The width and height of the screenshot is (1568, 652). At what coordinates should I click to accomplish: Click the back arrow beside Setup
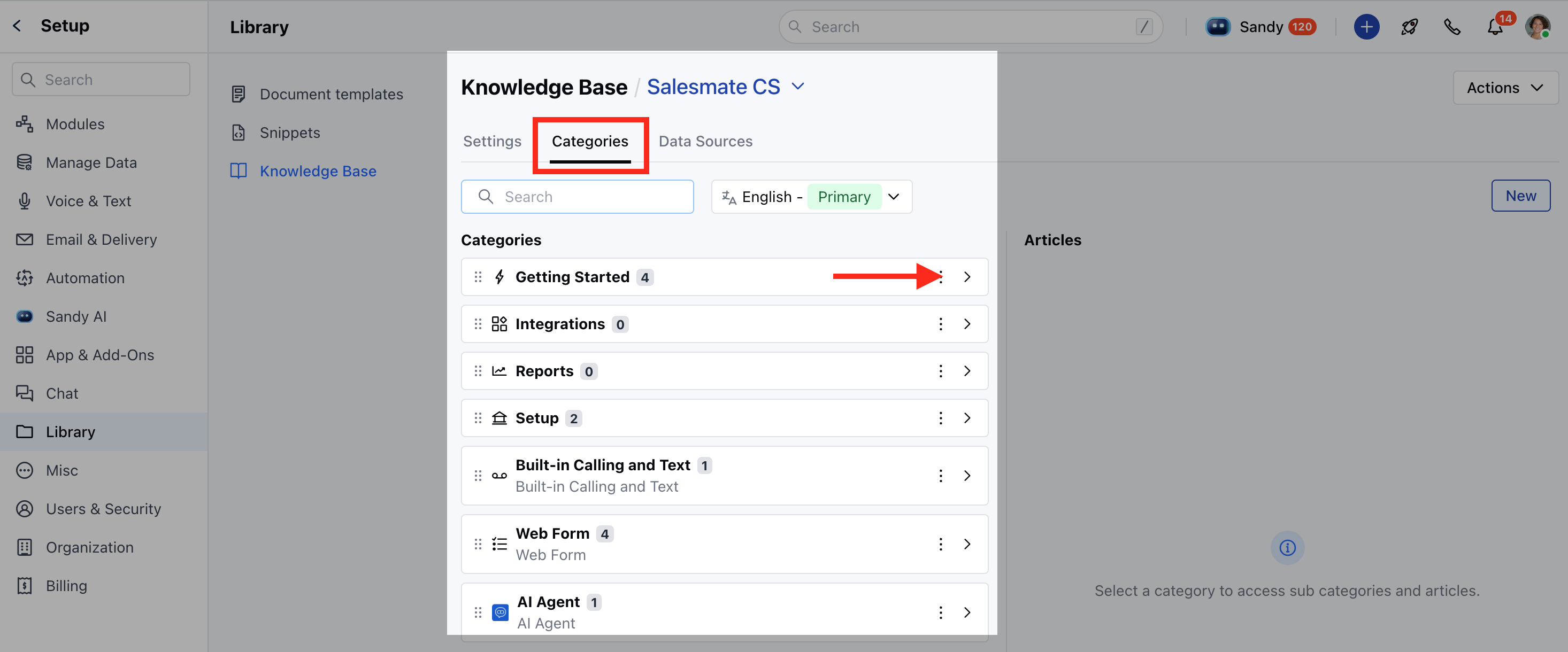click(18, 26)
